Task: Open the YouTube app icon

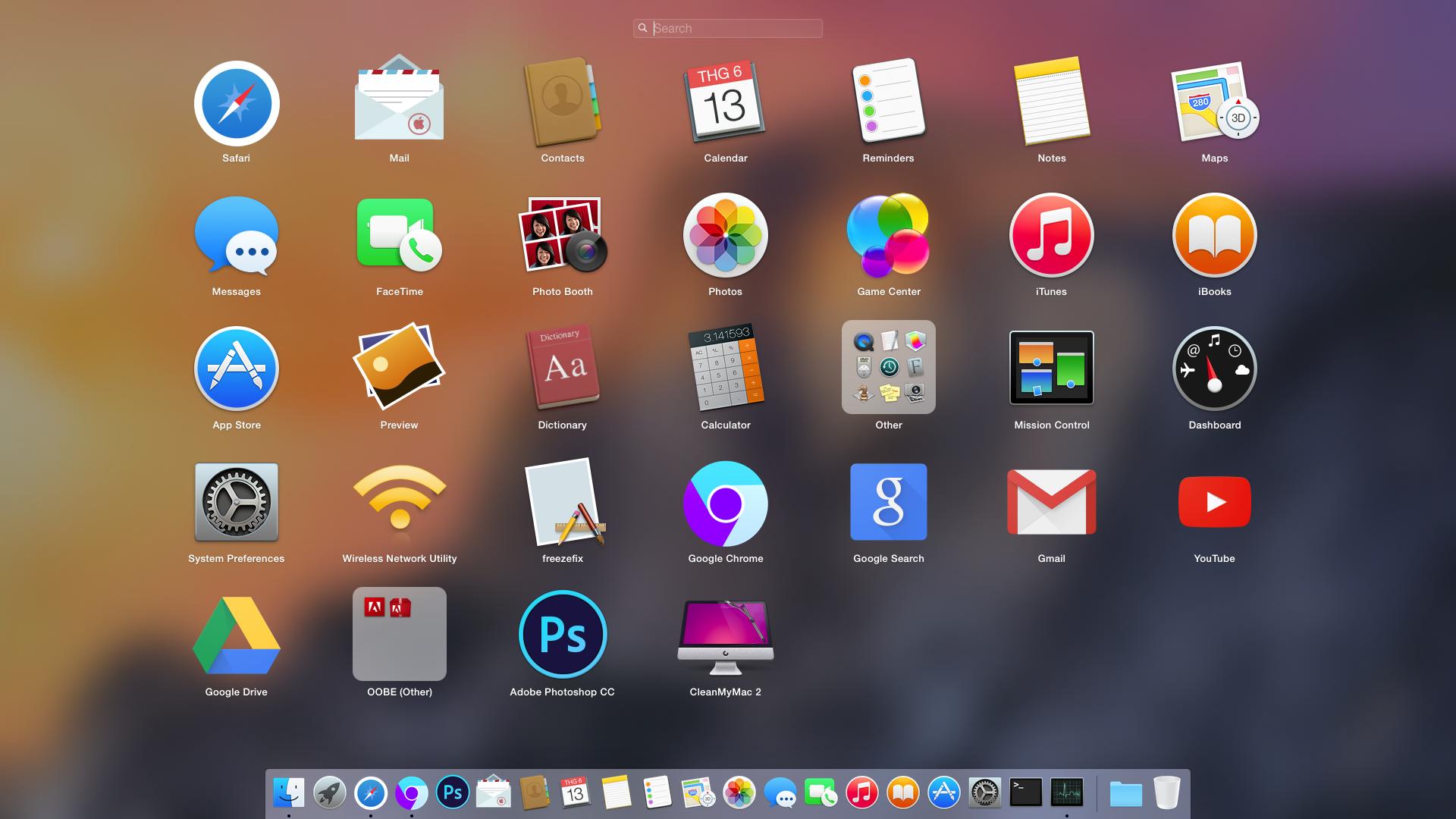Action: 1214,502
